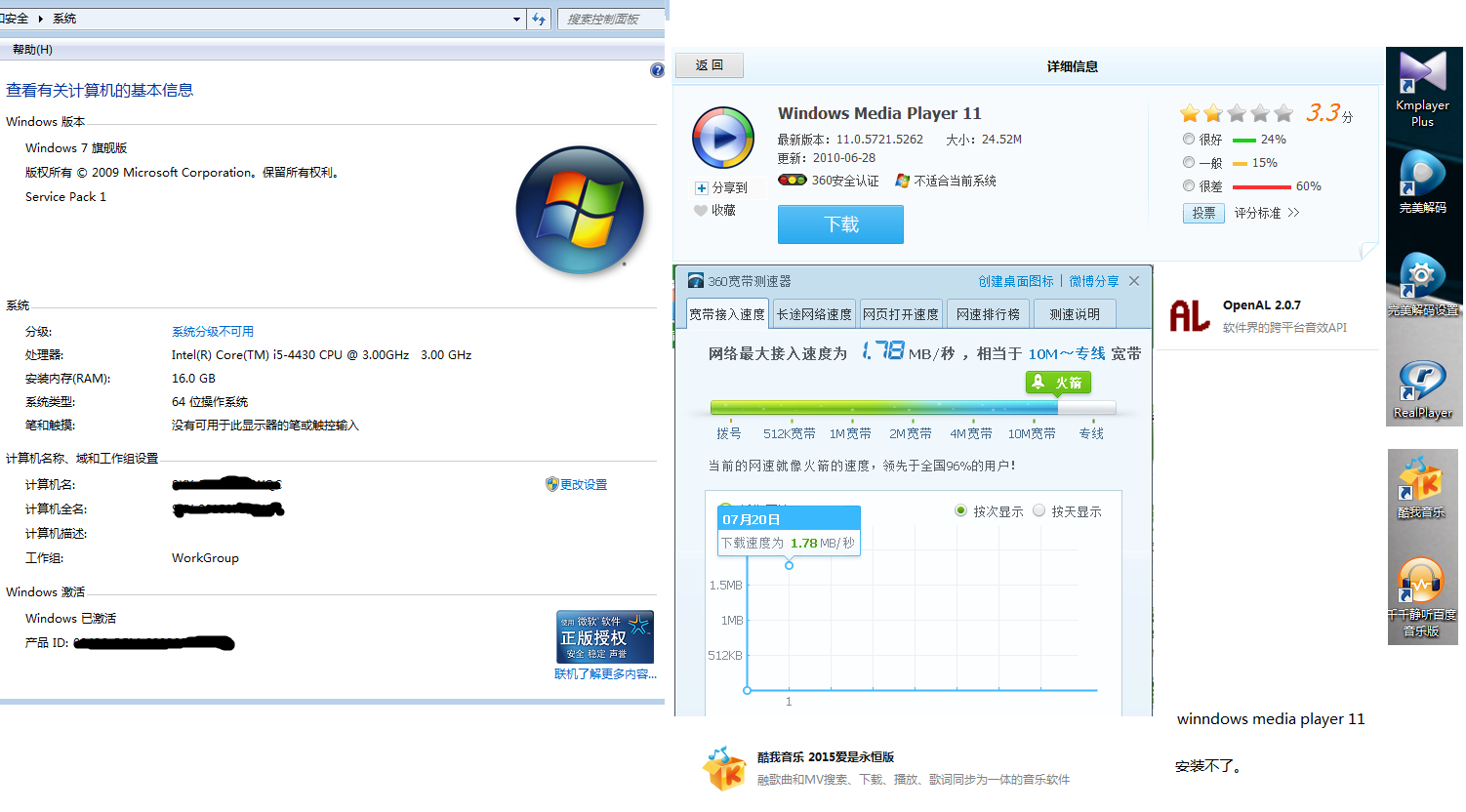The width and height of the screenshot is (1466, 812).
Task: Click the 360宽带测速器 title icon
Action: pyautogui.click(x=696, y=281)
